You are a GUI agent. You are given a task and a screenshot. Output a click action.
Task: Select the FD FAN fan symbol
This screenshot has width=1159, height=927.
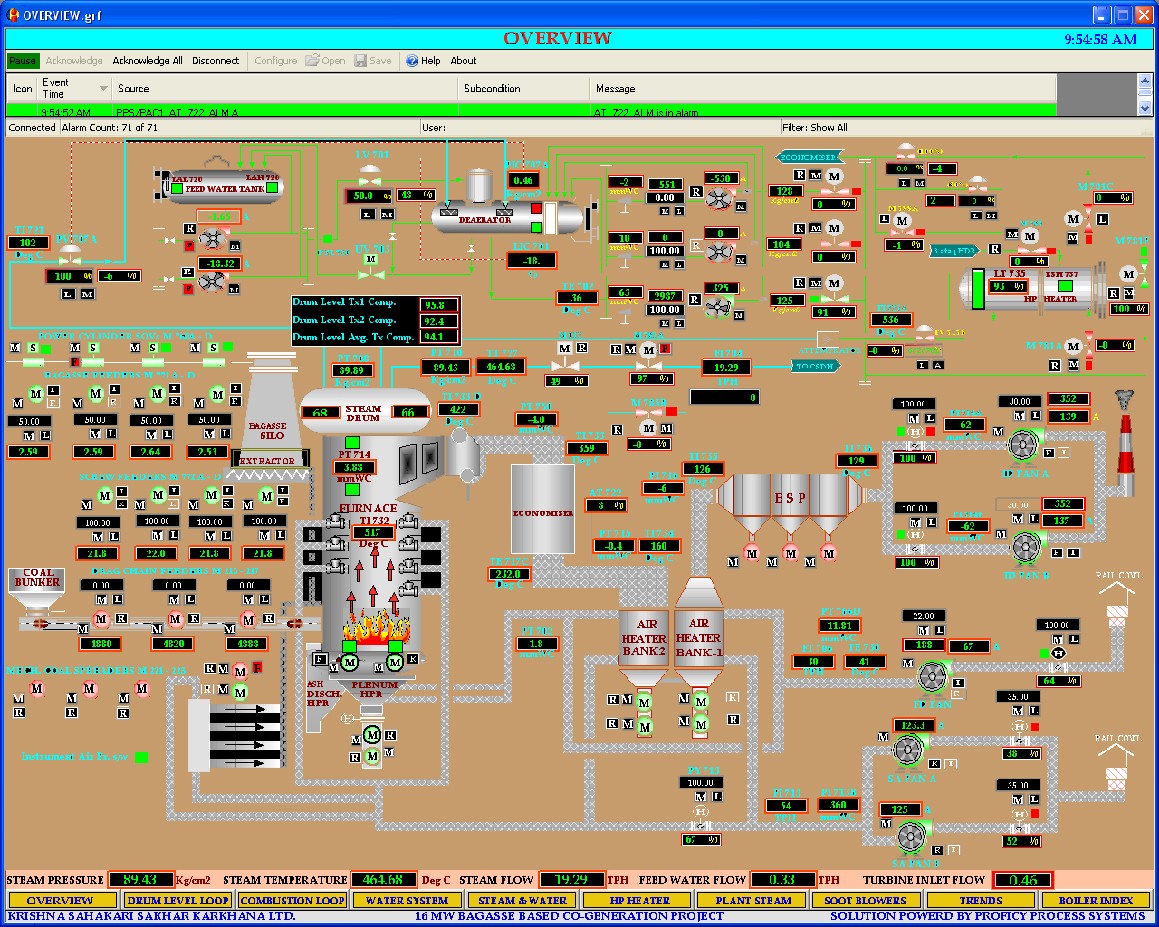[x=932, y=676]
